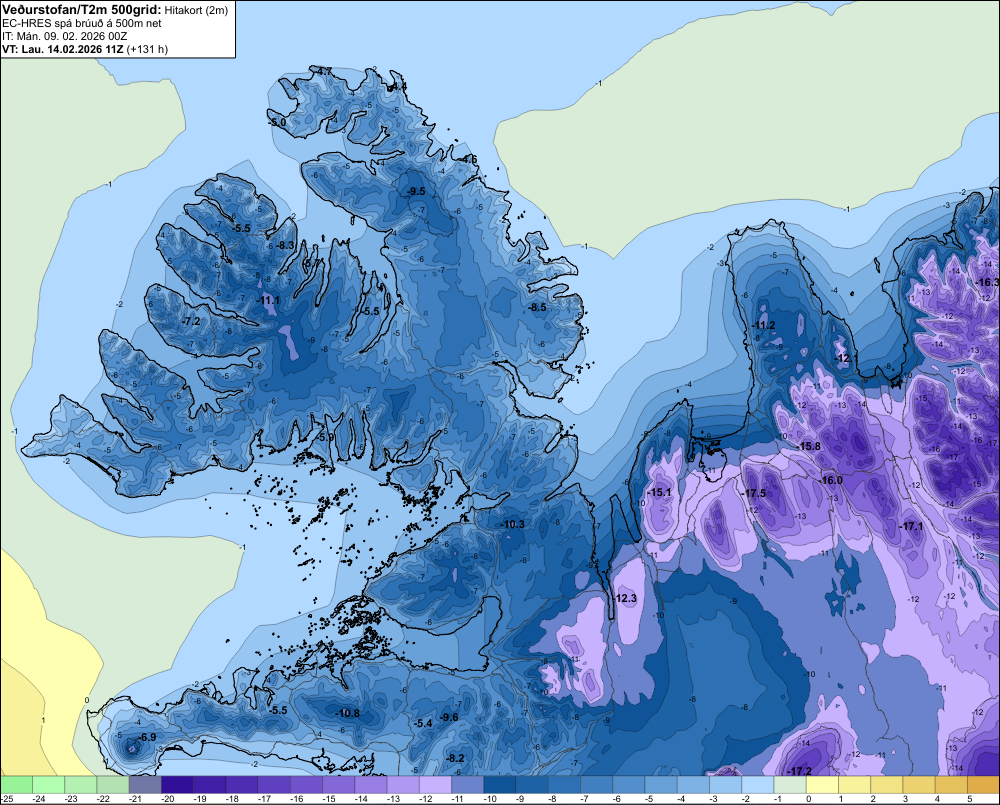Click the '-12' label in the legend scale
This screenshot has width=1000, height=805.
click(x=425, y=799)
